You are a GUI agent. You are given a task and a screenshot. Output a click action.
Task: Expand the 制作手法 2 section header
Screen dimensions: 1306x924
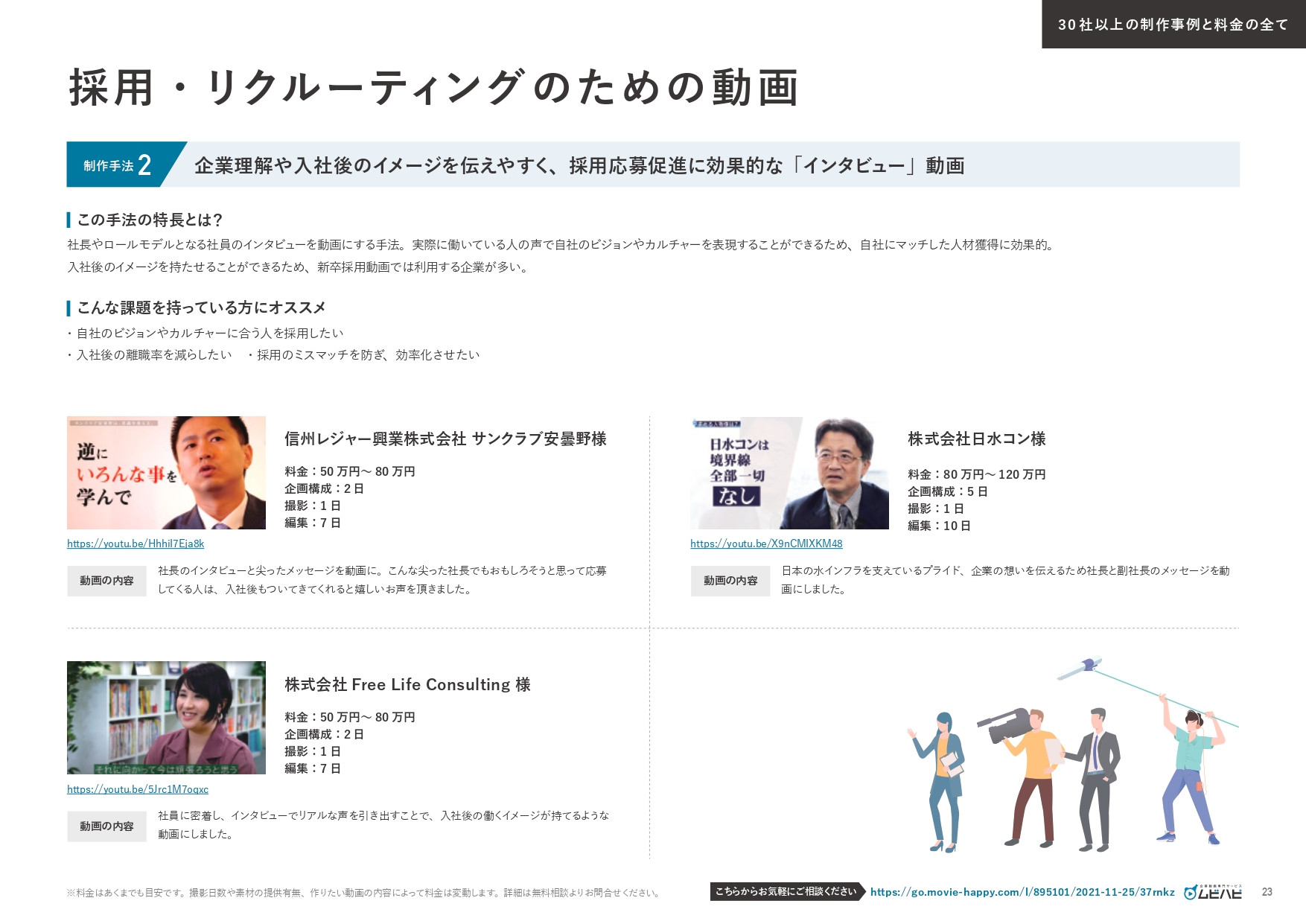581,165
